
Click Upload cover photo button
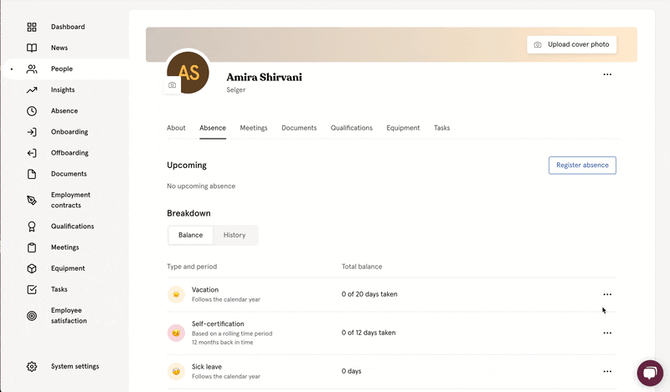pyautogui.click(x=572, y=44)
